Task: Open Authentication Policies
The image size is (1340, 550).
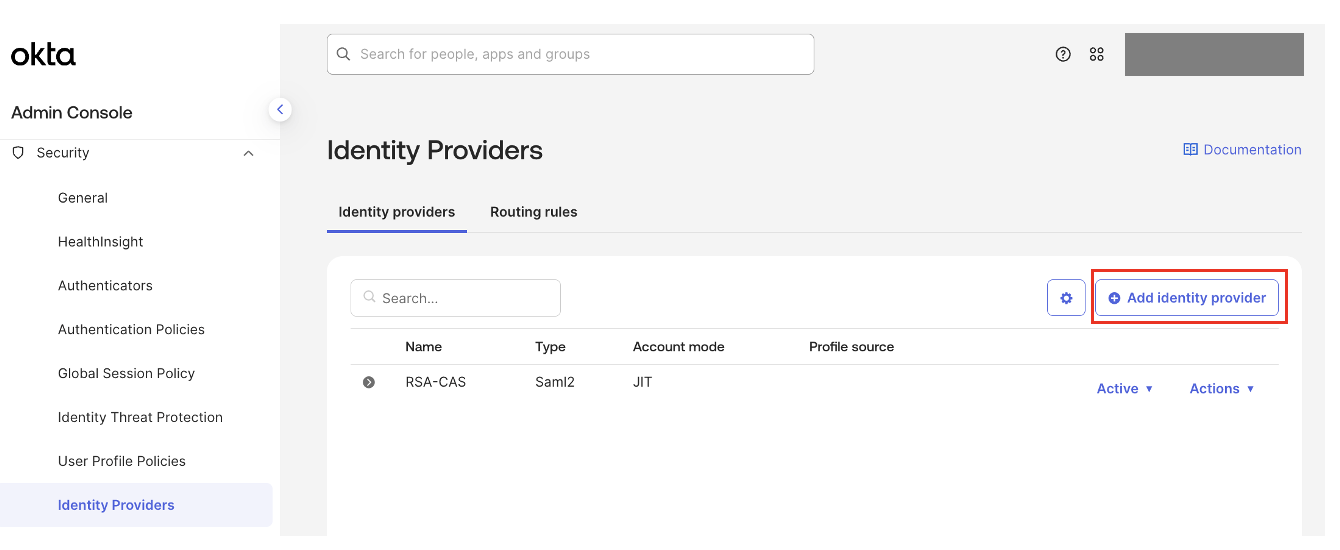Action: point(131,330)
